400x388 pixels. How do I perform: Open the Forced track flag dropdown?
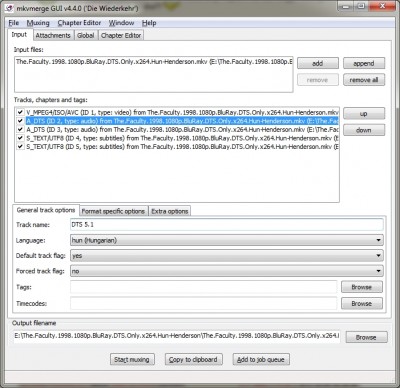click(x=227, y=271)
